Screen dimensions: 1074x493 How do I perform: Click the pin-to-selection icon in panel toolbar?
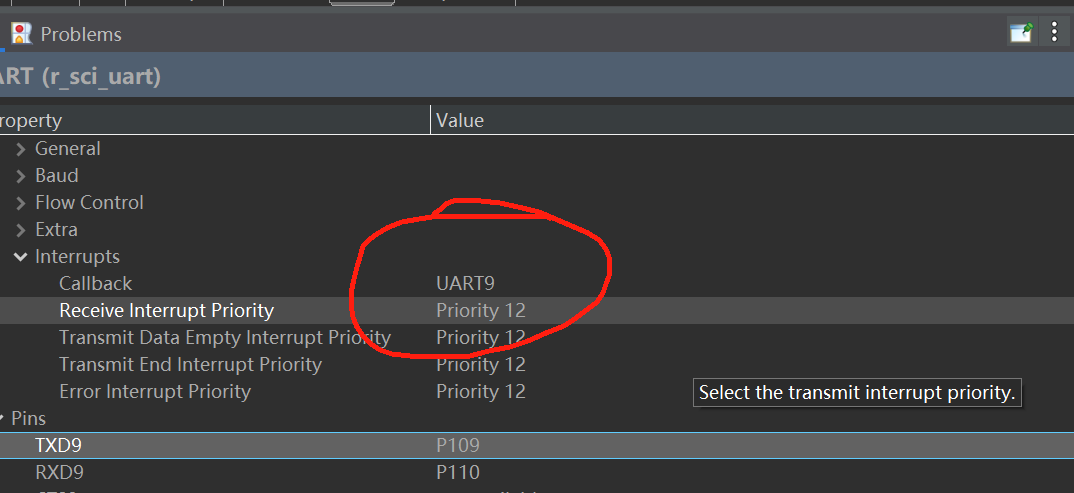(x=1021, y=32)
